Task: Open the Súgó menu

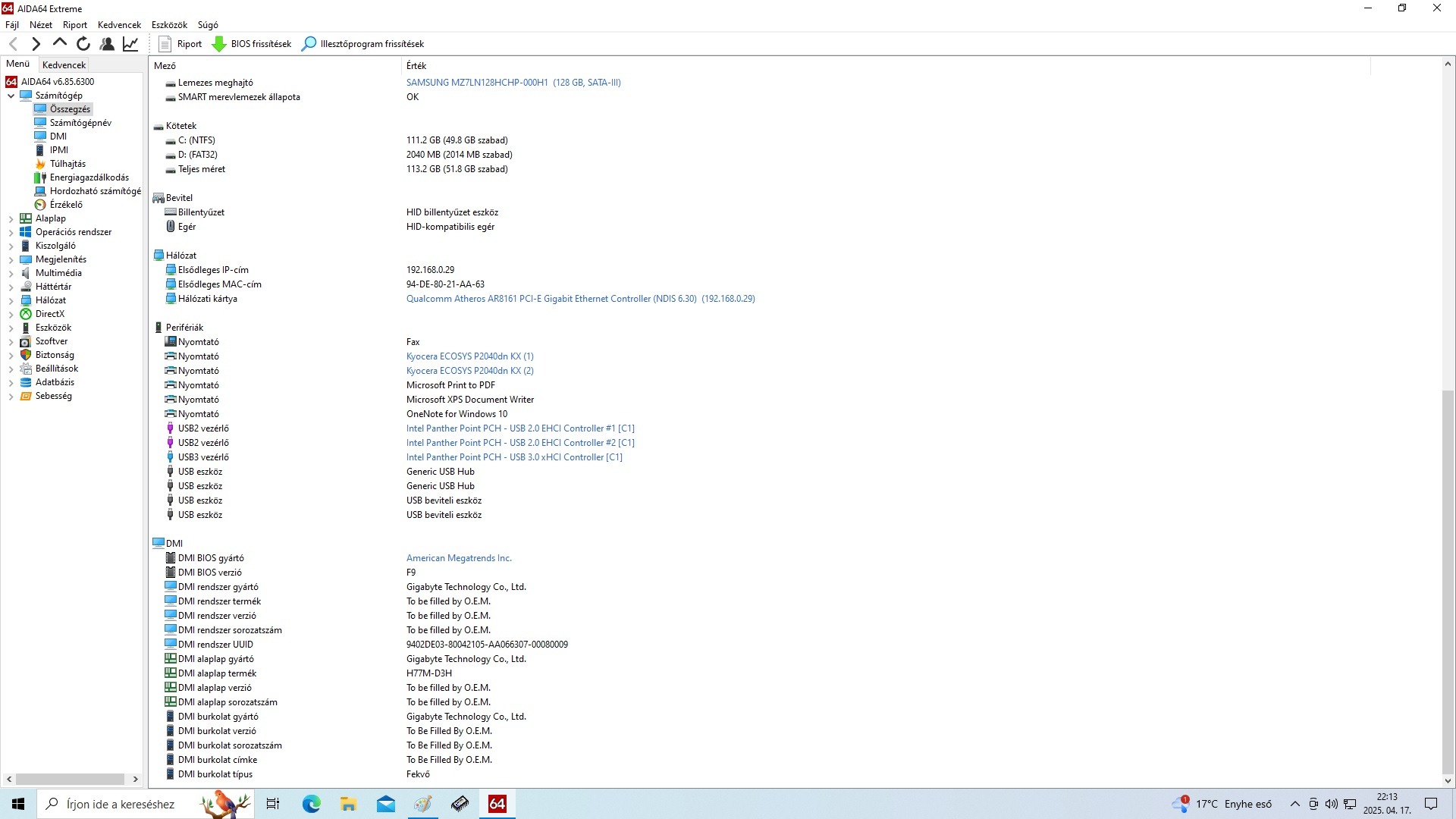Action: tap(208, 25)
